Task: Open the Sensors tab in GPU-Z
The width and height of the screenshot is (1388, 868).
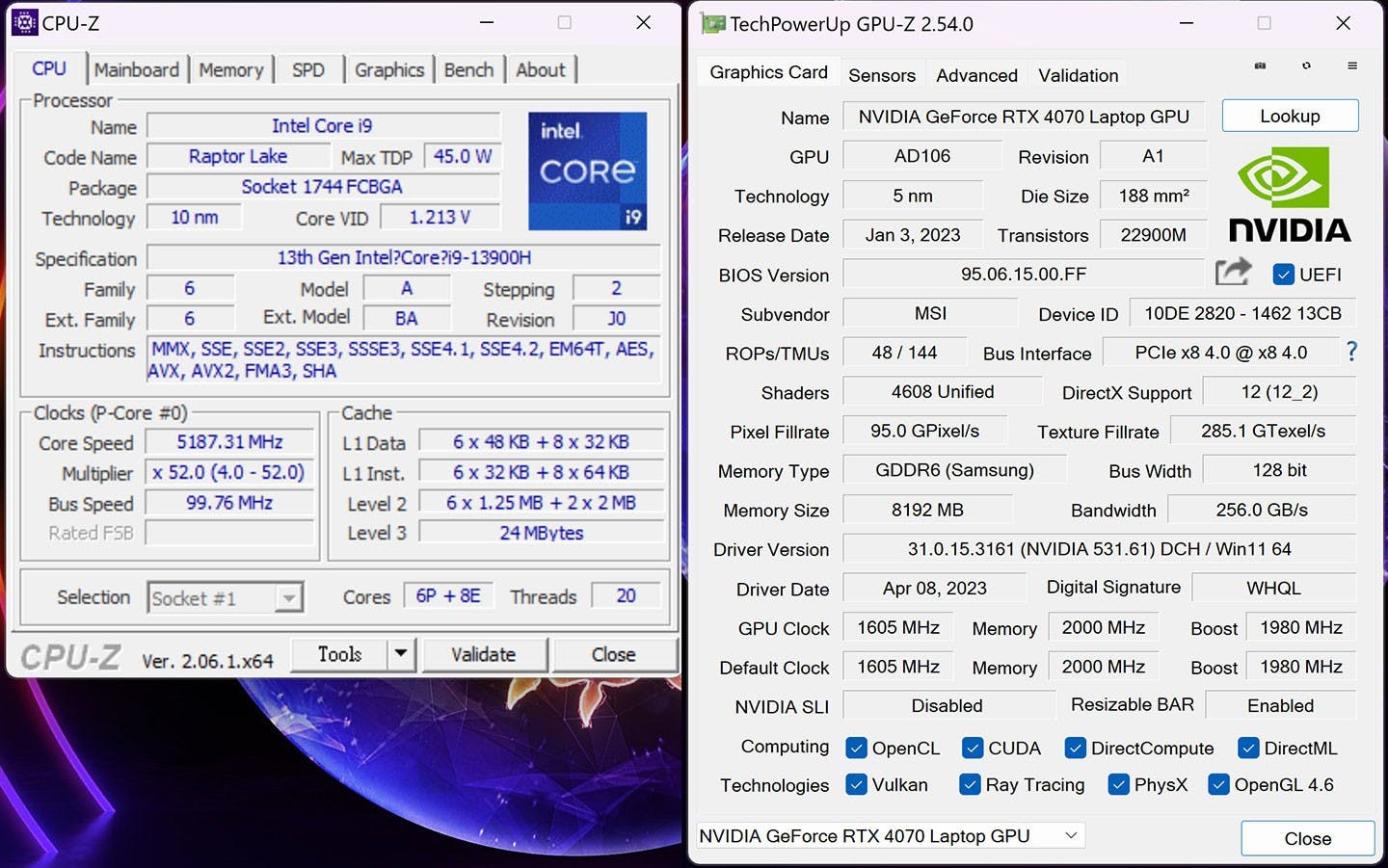Action: pyautogui.click(x=881, y=75)
